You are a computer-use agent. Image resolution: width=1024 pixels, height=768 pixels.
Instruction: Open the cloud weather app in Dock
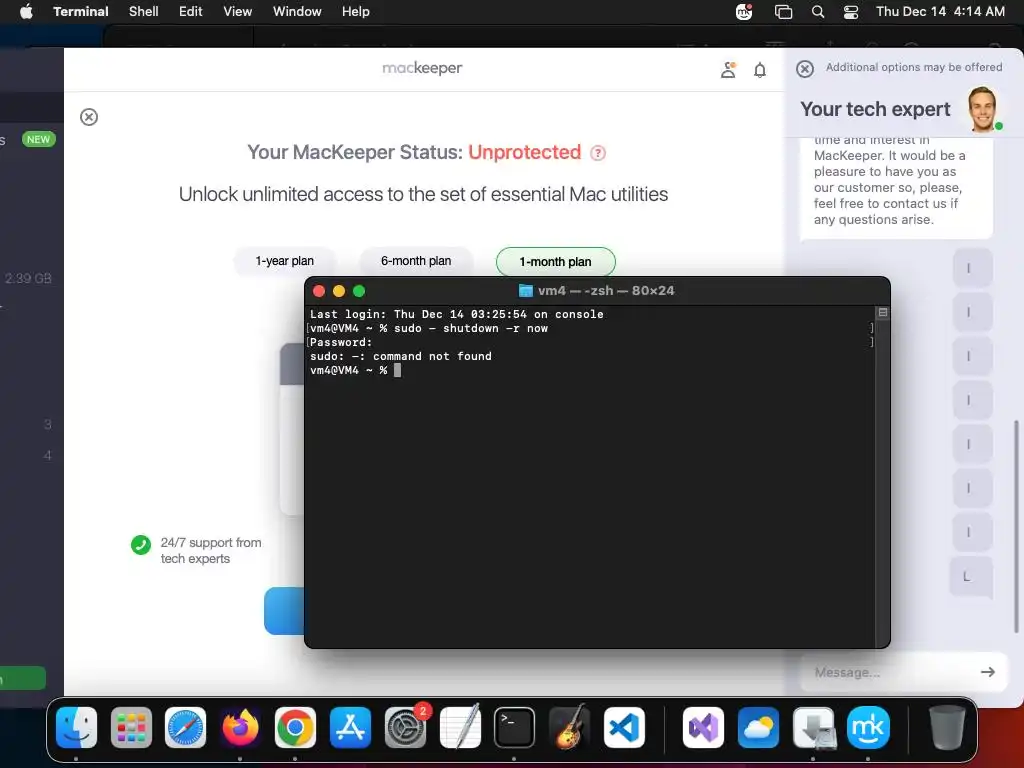pyautogui.click(x=758, y=727)
